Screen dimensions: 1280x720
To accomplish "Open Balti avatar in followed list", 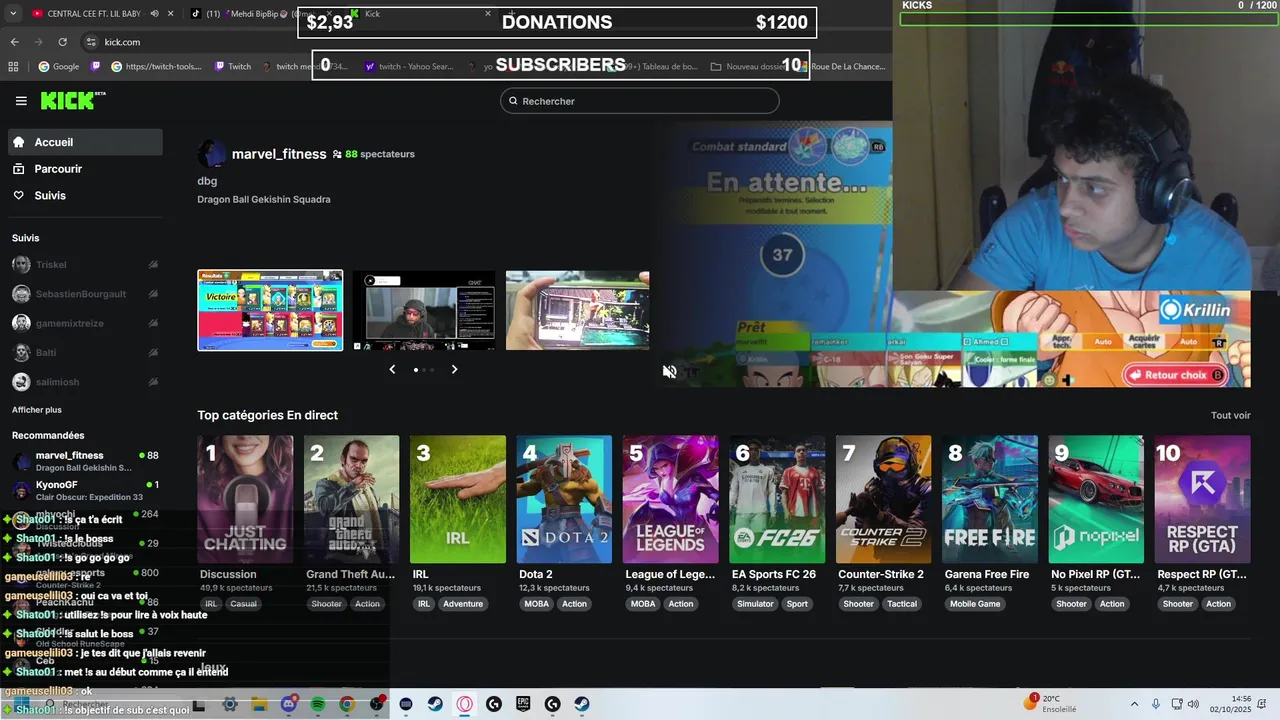I will pos(21,352).
